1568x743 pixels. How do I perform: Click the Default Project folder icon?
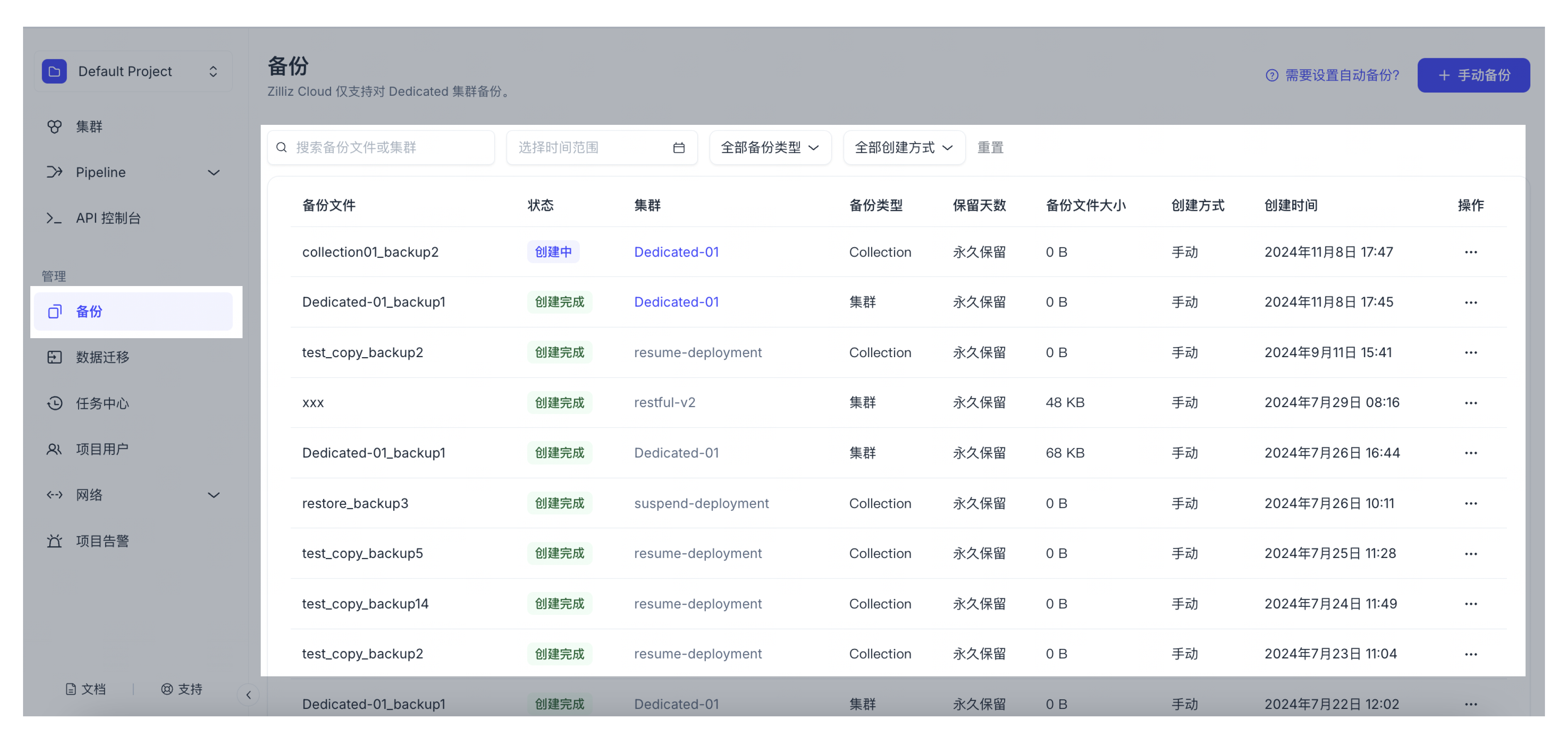54,71
